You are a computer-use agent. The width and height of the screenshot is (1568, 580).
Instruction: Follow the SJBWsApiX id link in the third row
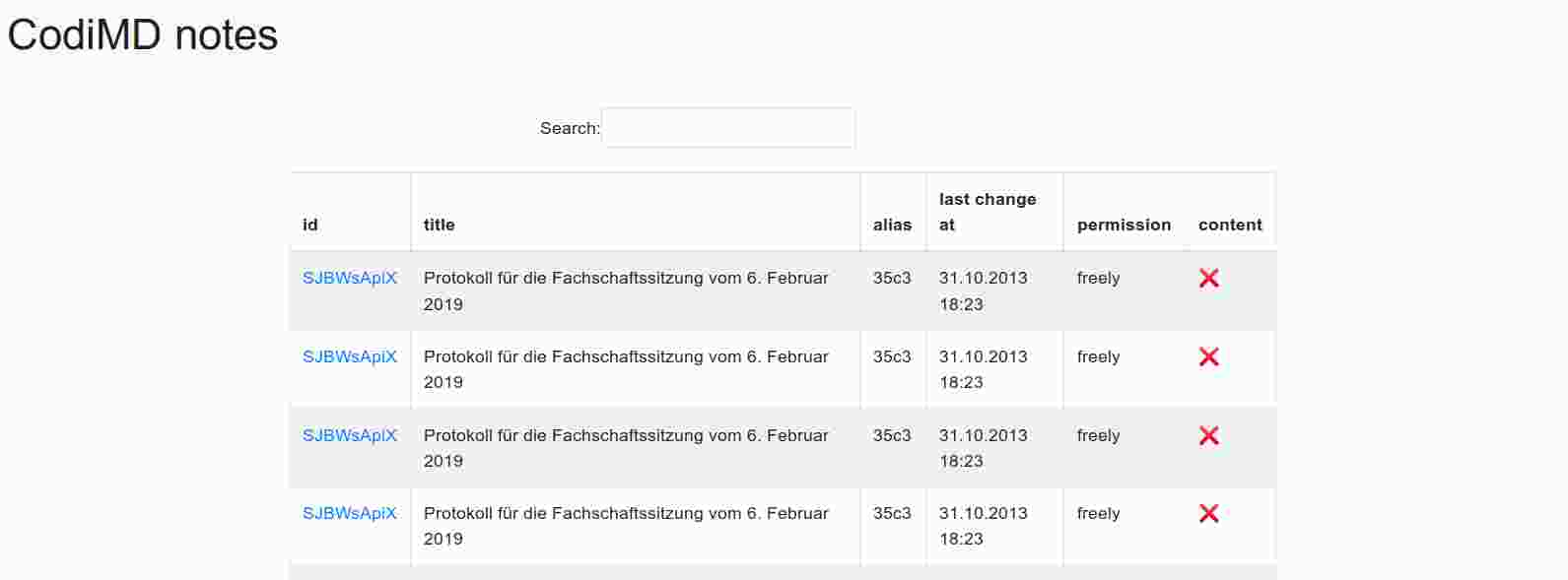tap(350, 435)
